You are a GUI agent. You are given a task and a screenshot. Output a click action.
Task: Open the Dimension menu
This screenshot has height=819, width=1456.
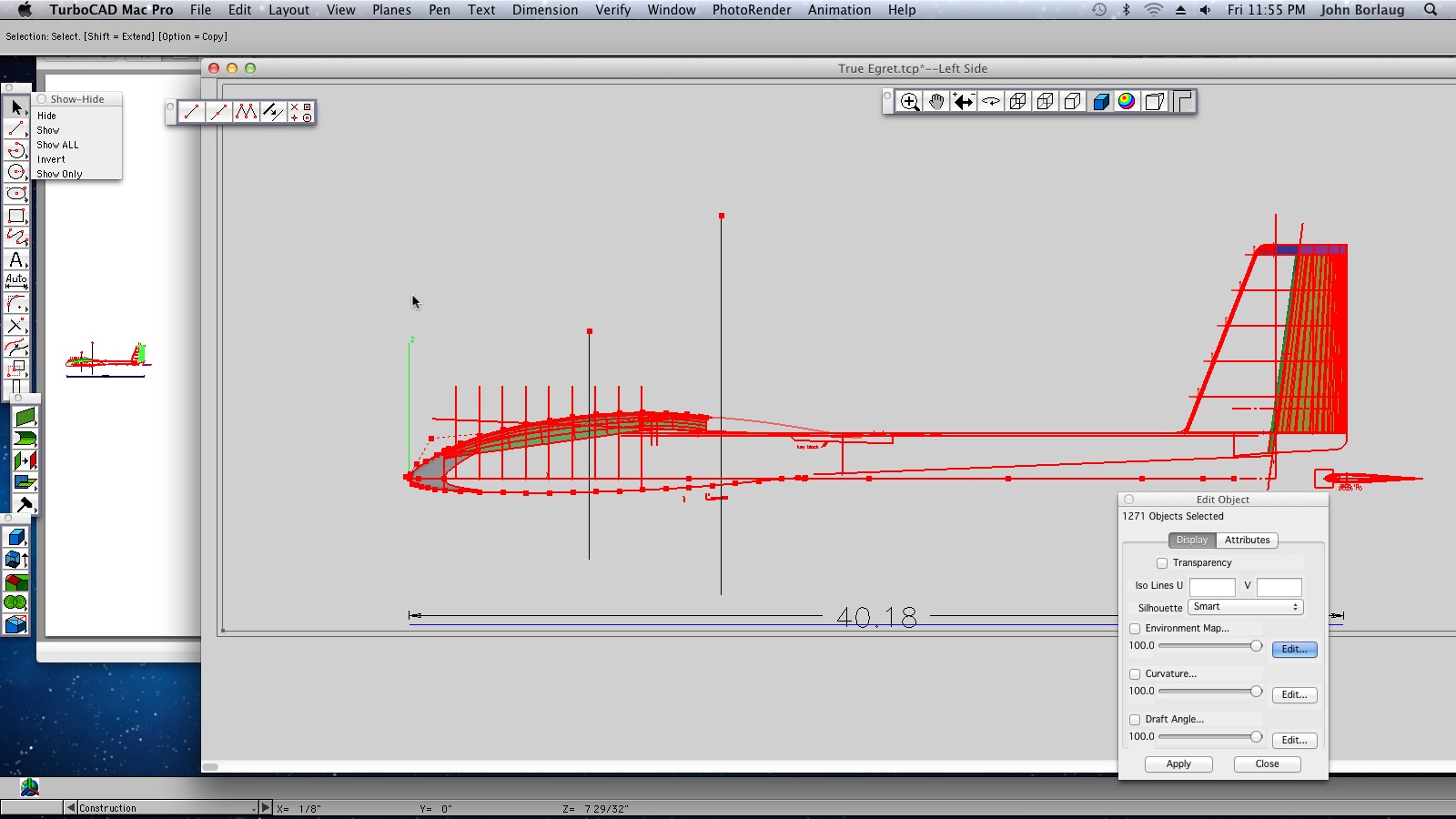point(545,10)
